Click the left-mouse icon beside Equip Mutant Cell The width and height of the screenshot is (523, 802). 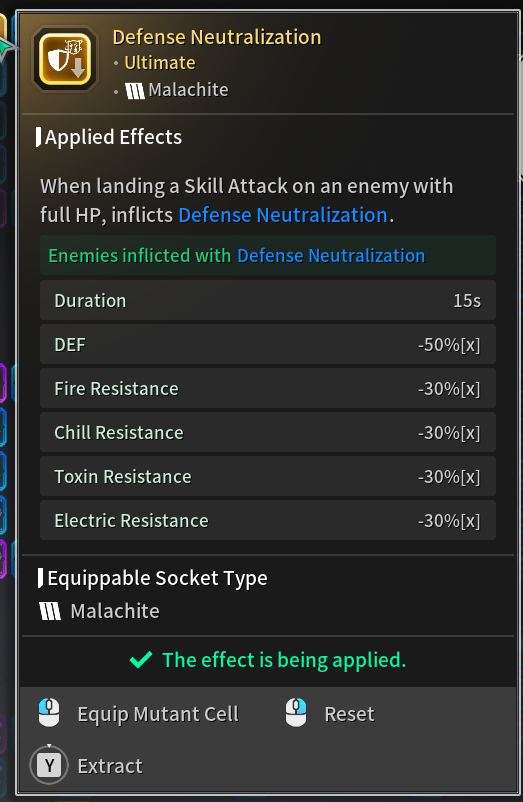(x=49, y=713)
